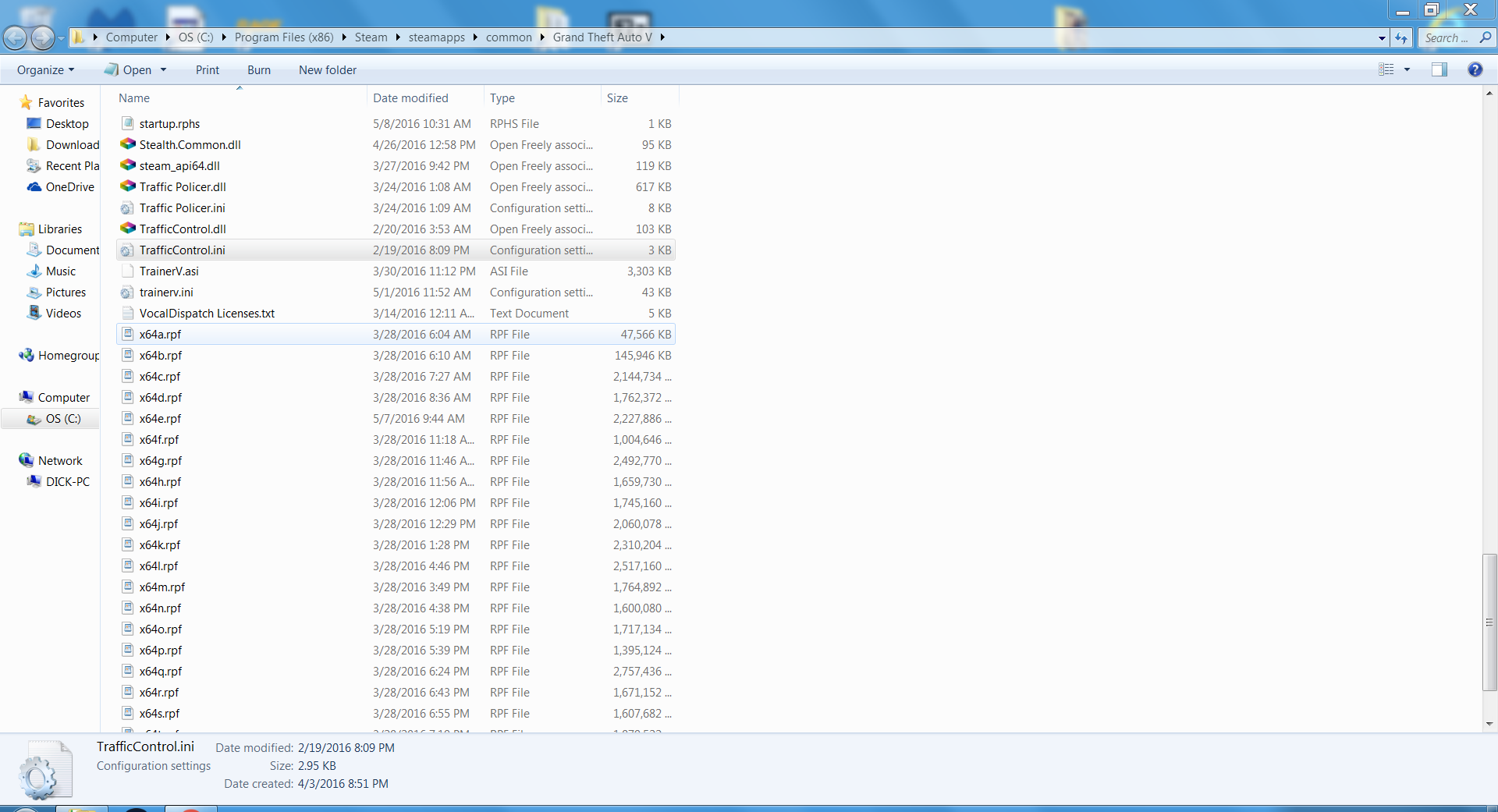Expand the arrow after Grand Theft Auto V
Image resolution: width=1498 pixels, height=812 pixels.
tap(662, 37)
